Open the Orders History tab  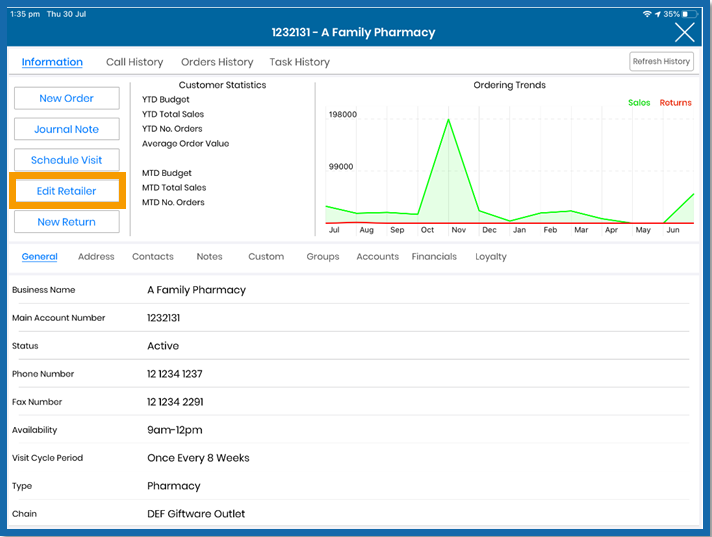point(217,62)
